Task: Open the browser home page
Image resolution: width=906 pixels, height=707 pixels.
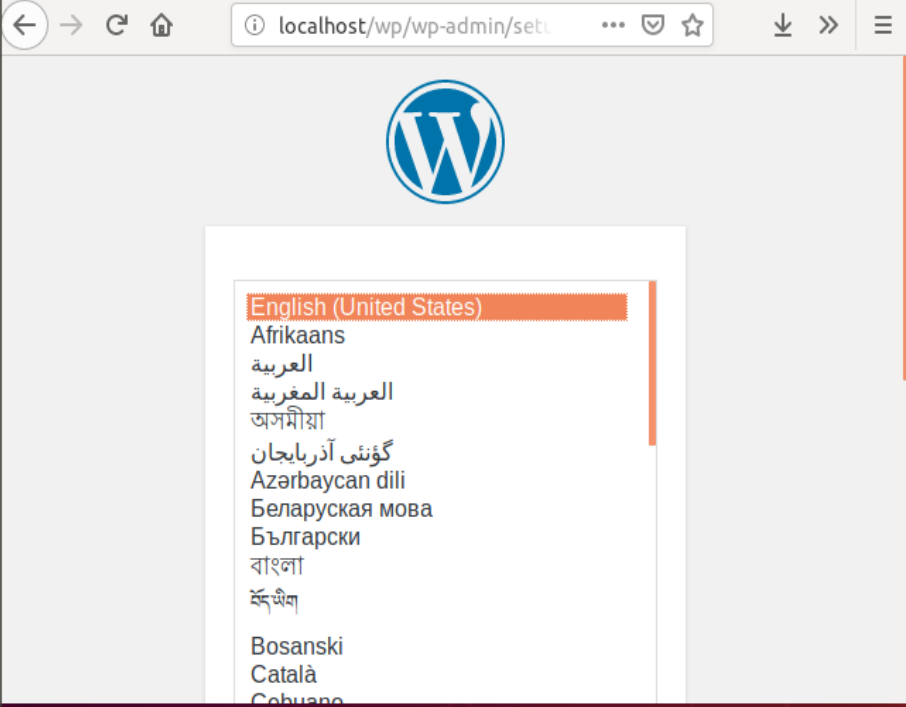Action: pyautogui.click(x=161, y=25)
